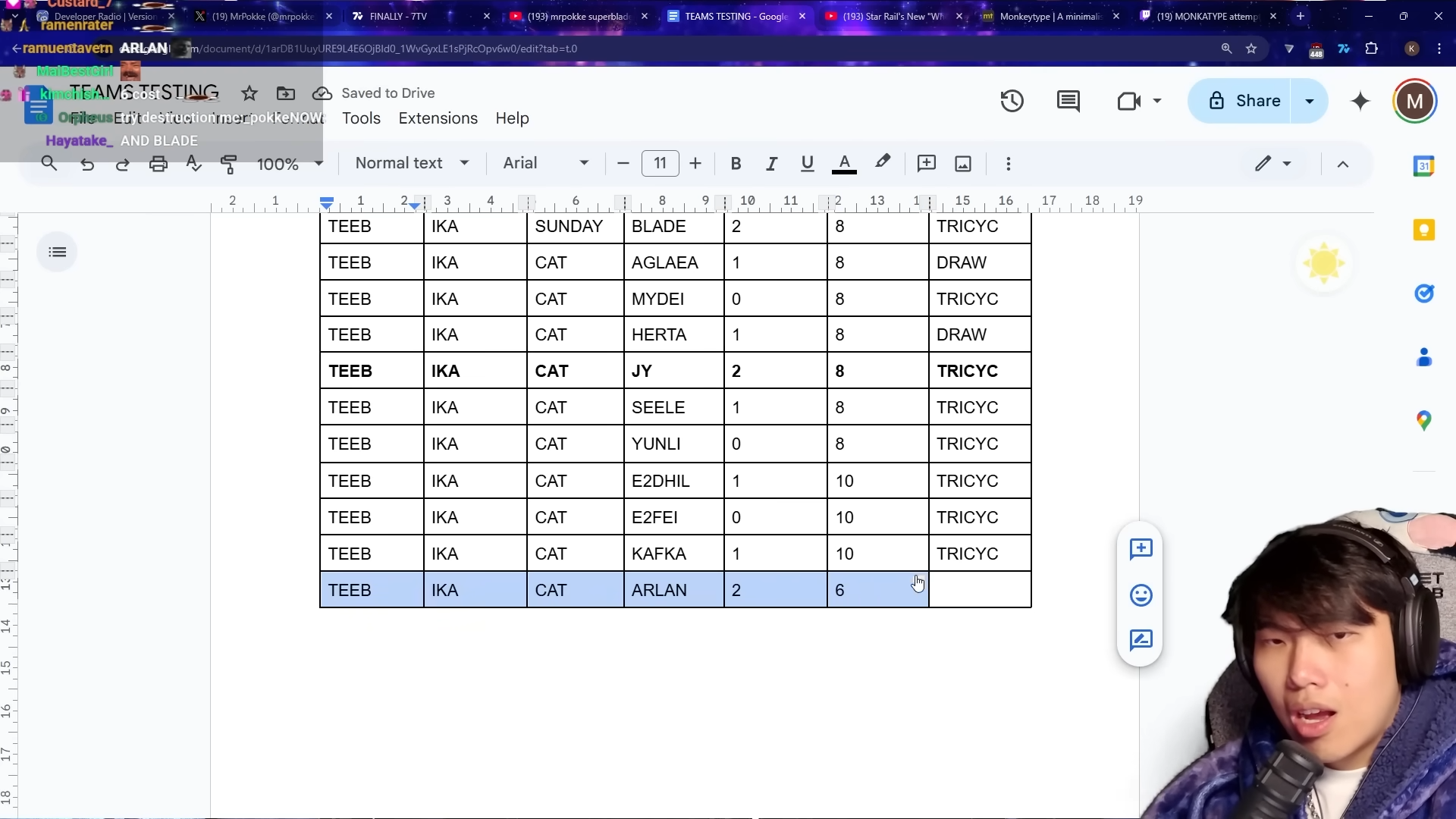
Task: Select the SUNDAY cell in the table
Action: pyautogui.click(x=575, y=227)
